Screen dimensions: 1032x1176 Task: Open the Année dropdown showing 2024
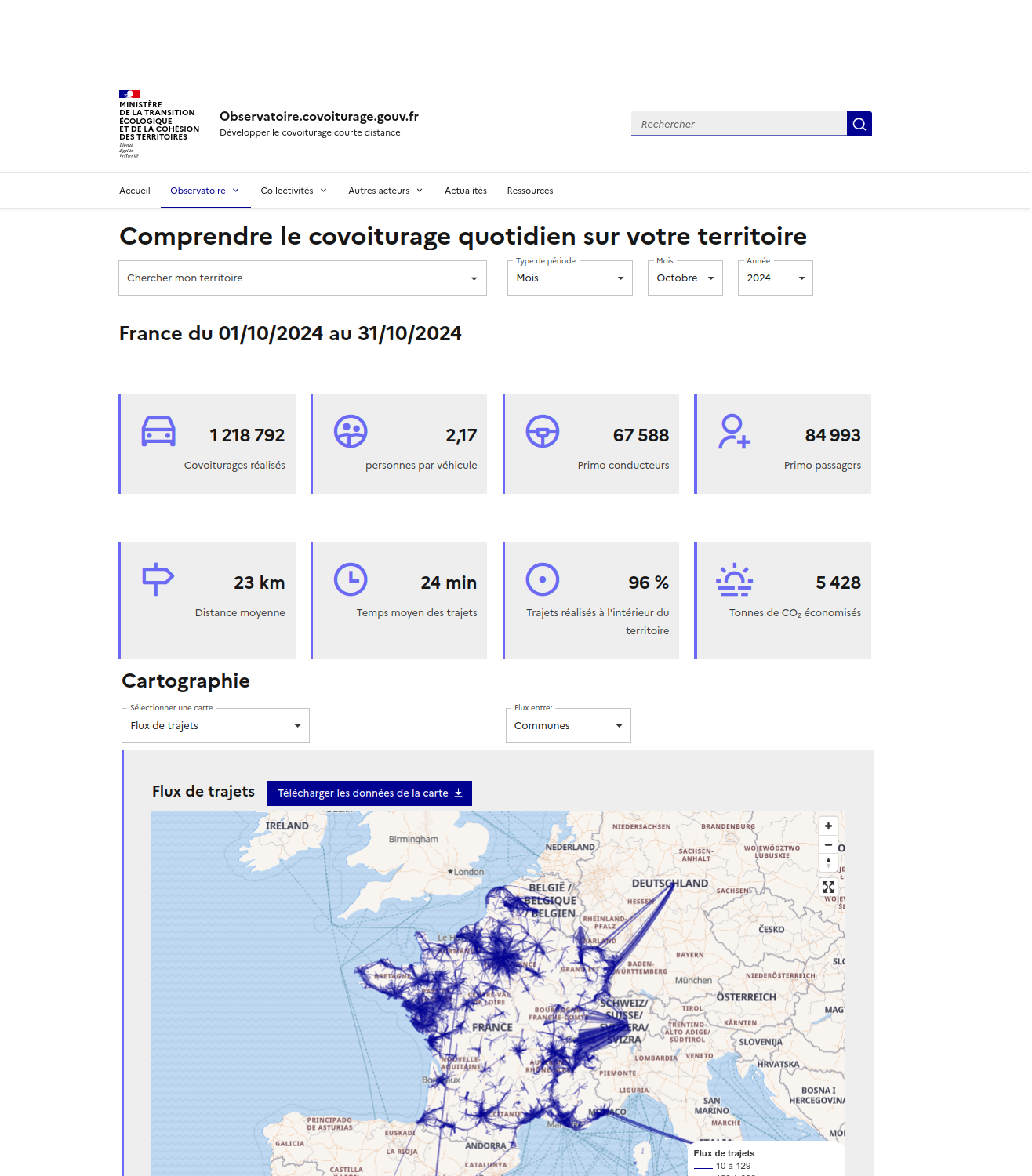(775, 278)
